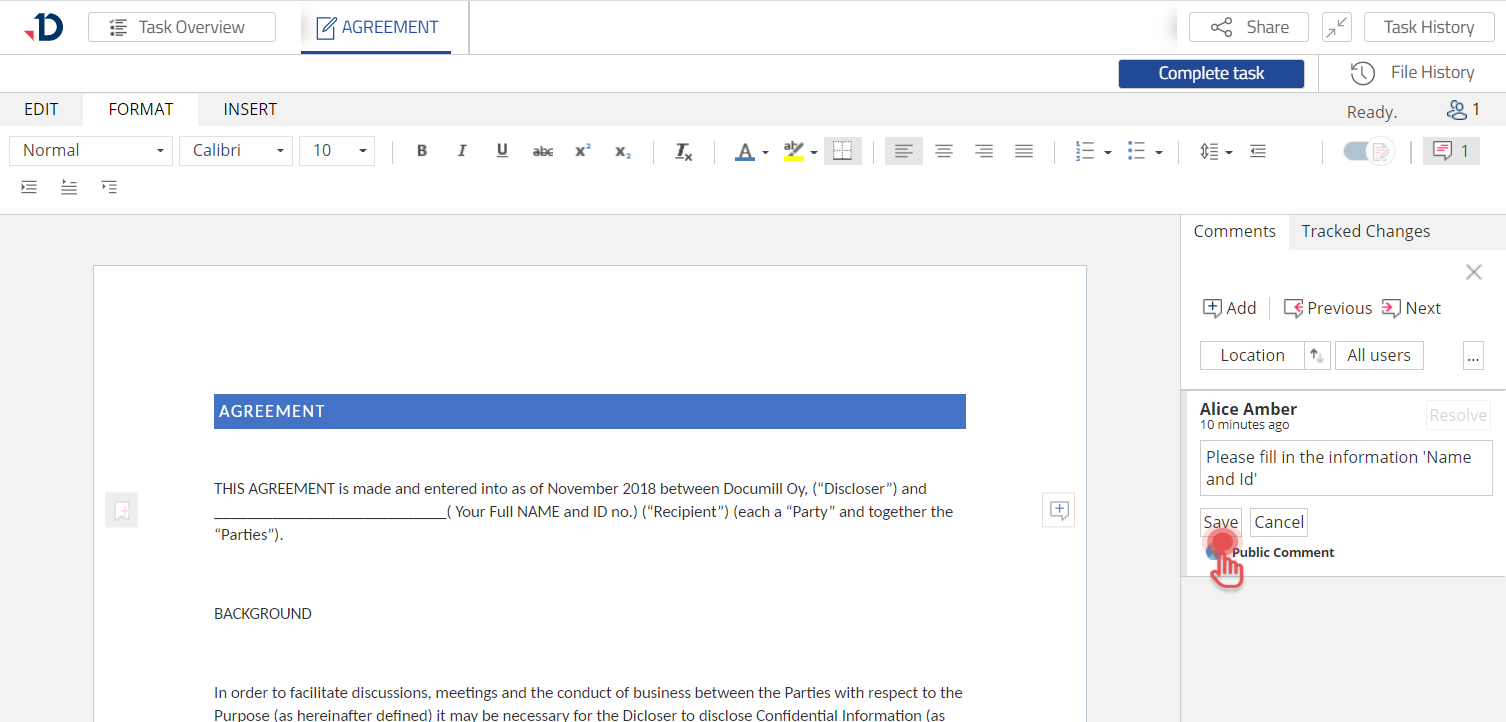
Task: Justify the paragraph text
Action: click(1023, 151)
